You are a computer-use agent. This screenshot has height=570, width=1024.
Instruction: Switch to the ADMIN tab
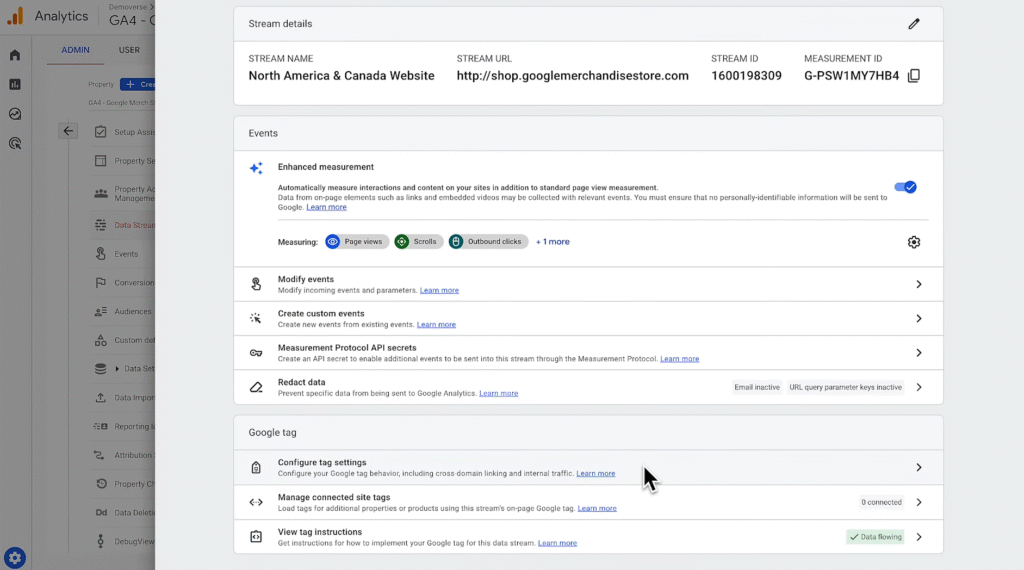pos(76,50)
